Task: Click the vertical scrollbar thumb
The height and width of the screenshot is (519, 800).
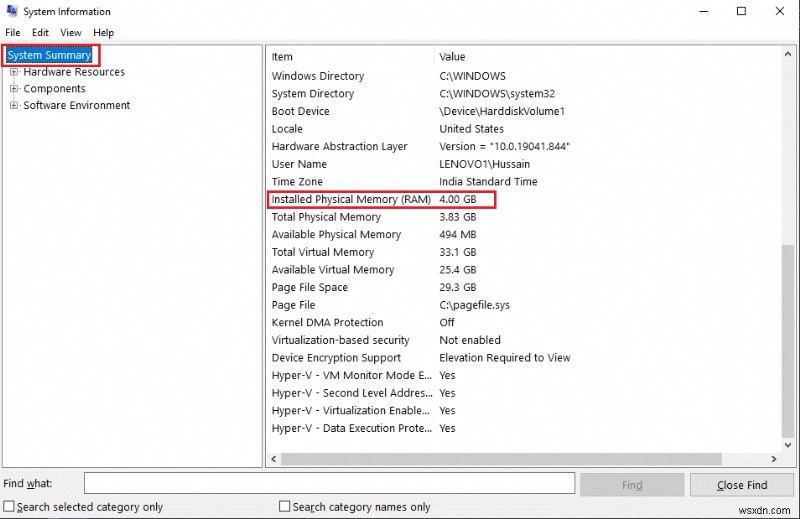Action: 788,341
